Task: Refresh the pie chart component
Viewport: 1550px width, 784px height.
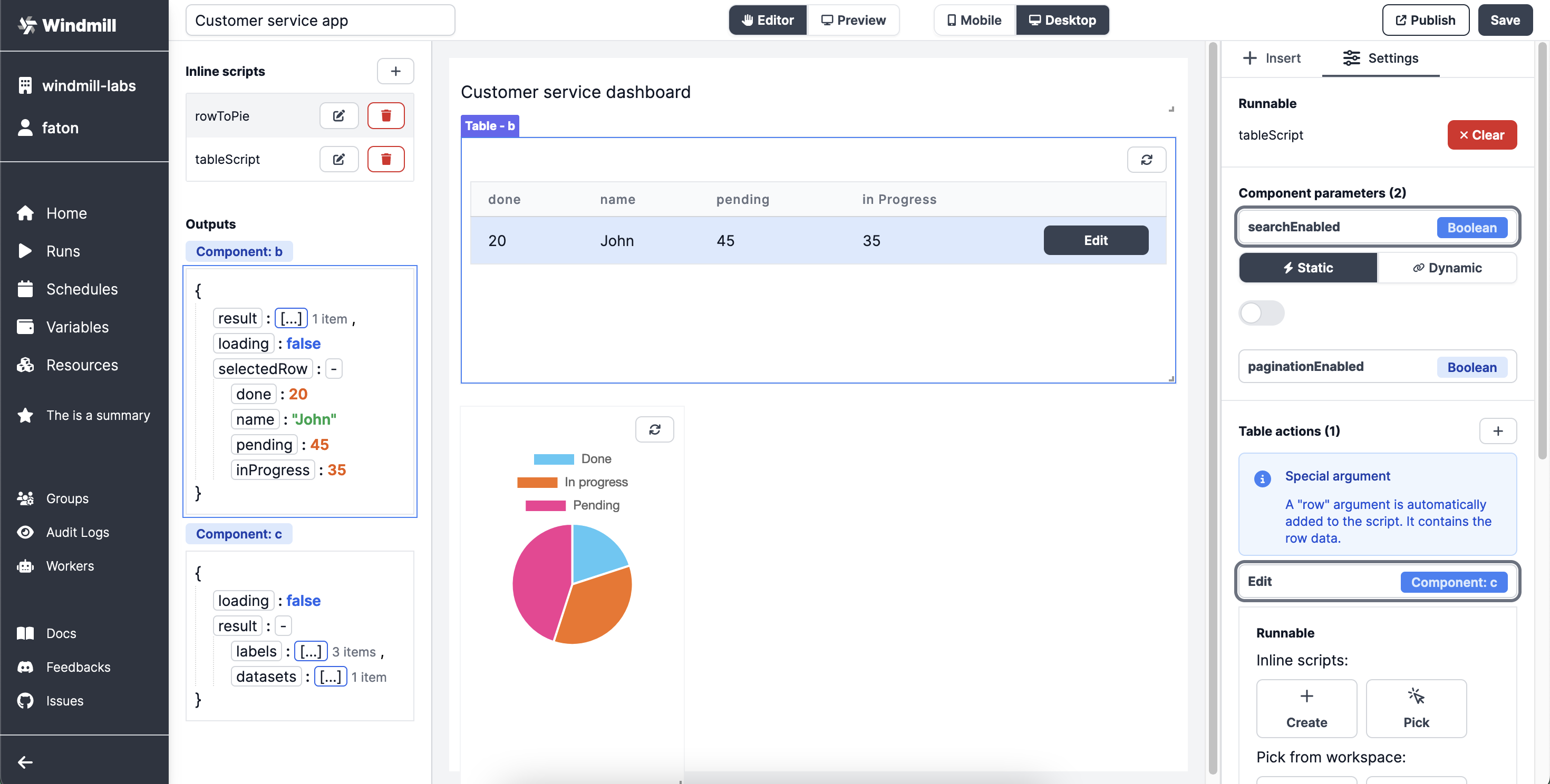Action: pos(654,429)
